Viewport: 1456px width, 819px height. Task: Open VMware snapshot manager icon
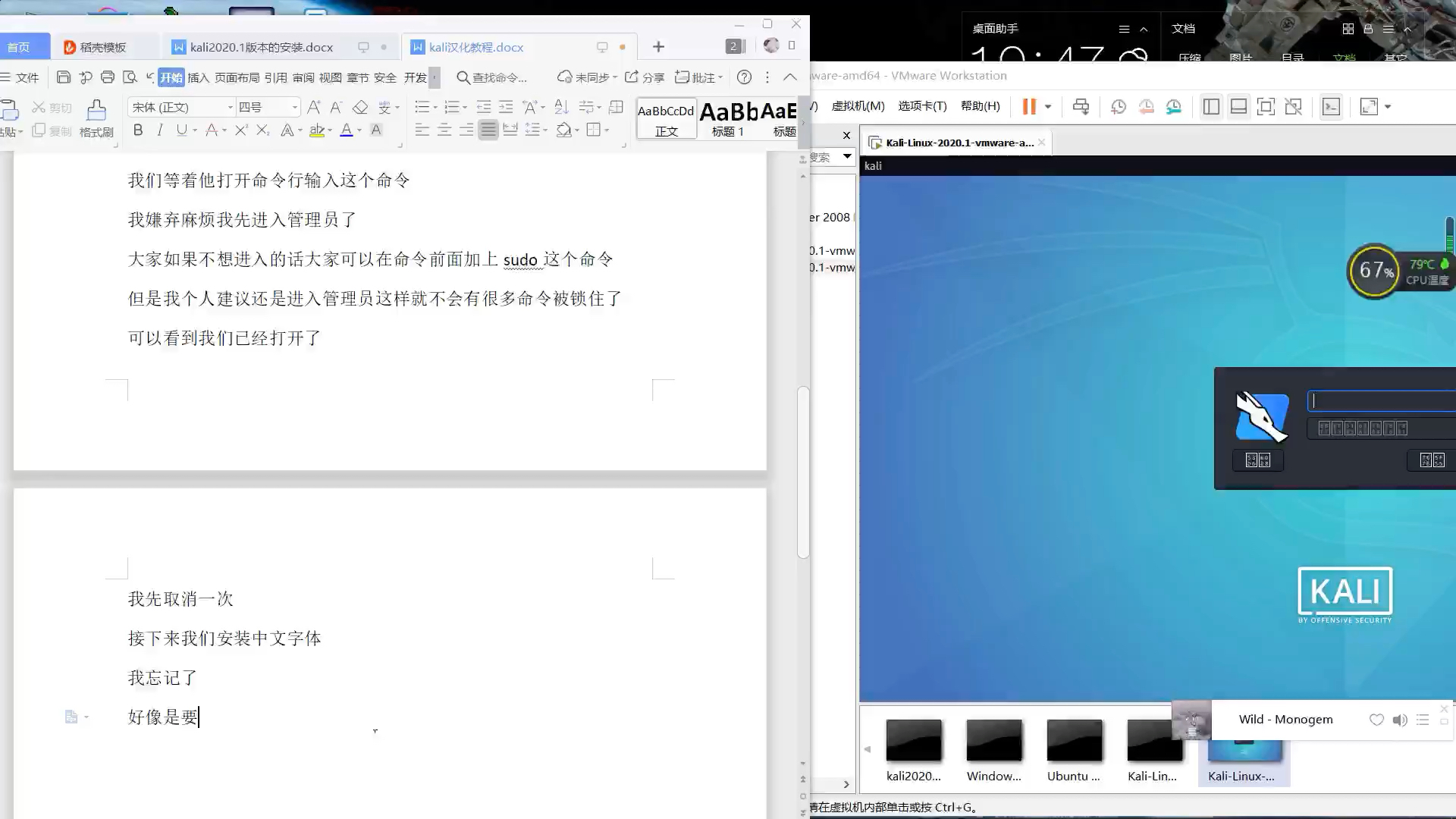(x=1173, y=107)
